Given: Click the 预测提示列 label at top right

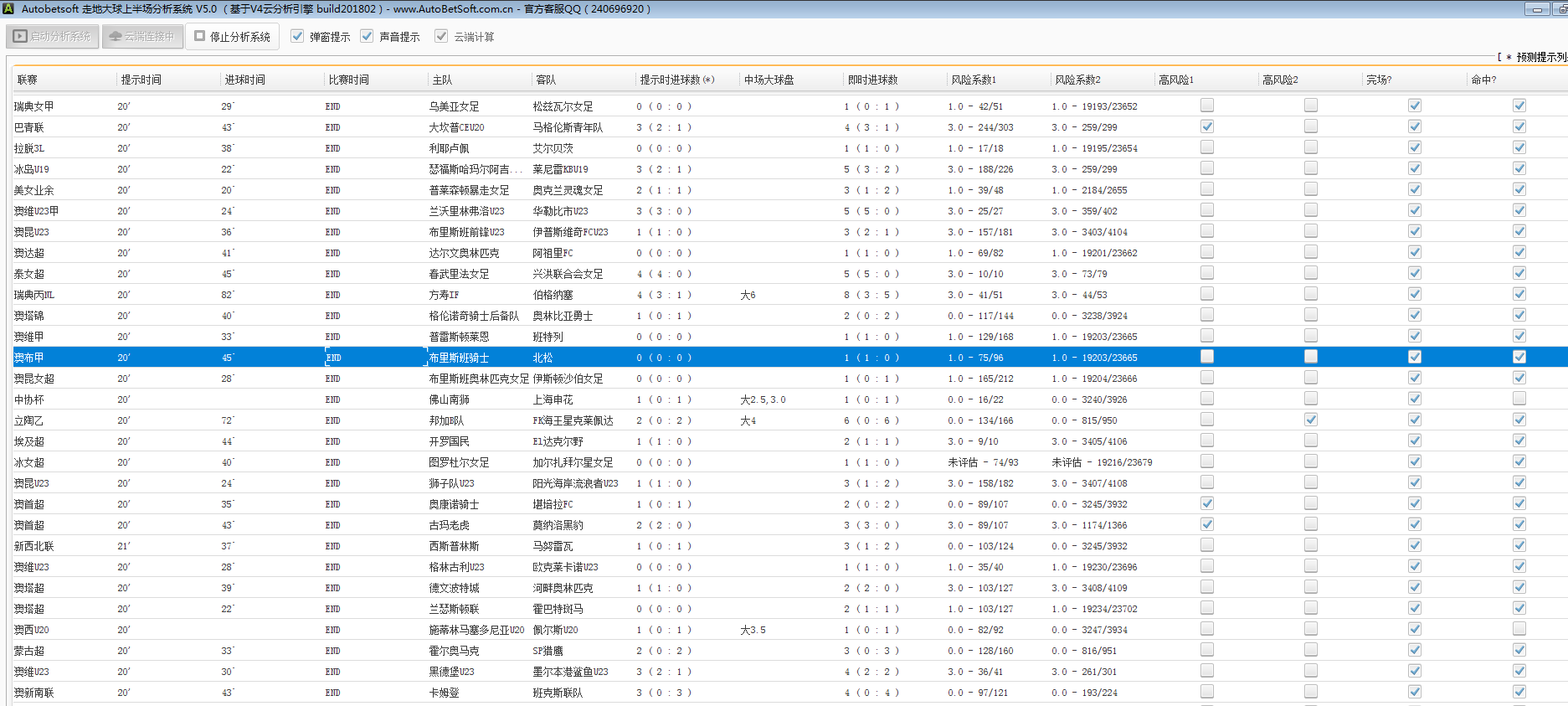Looking at the screenshot, I should pyautogui.click(x=1540, y=57).
